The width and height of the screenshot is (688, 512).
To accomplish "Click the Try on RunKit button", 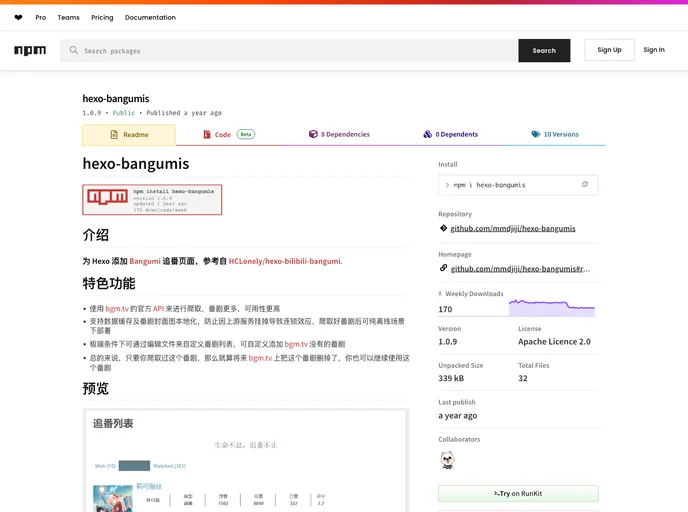I will tap(518, 494).
